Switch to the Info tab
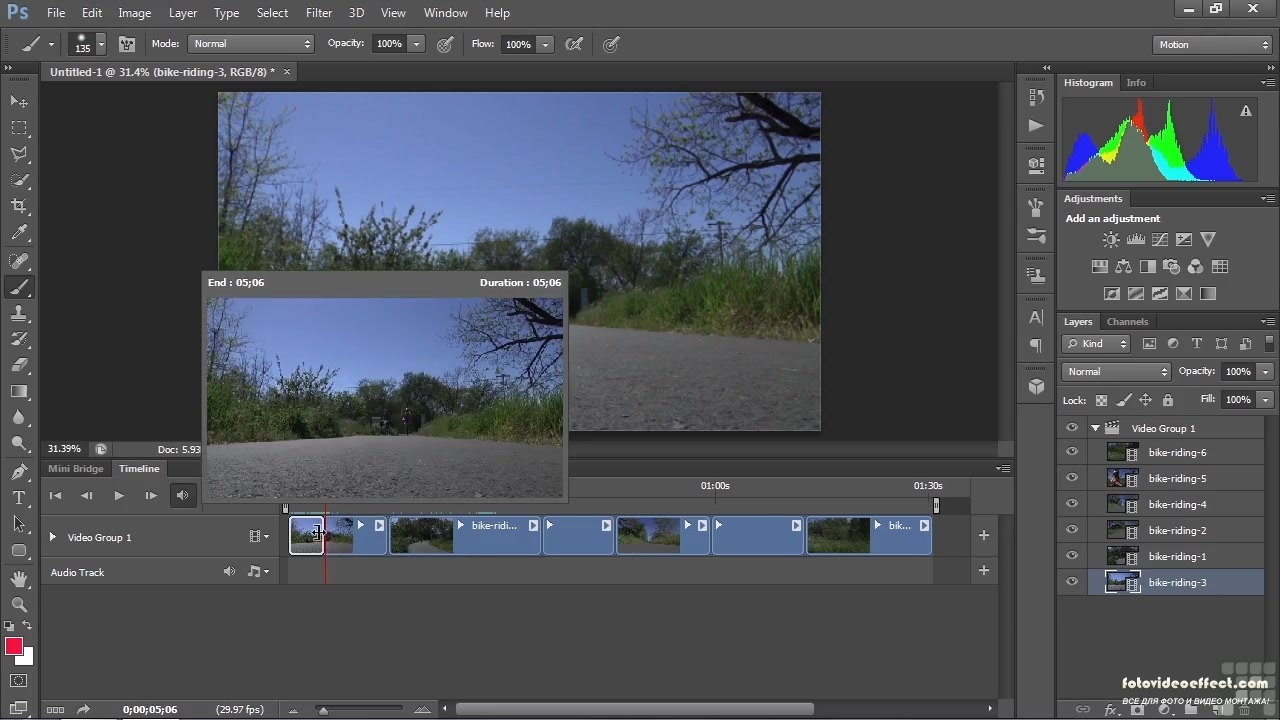The width and height of the screenshot is (1280, 720). [x=1136, y=82]
